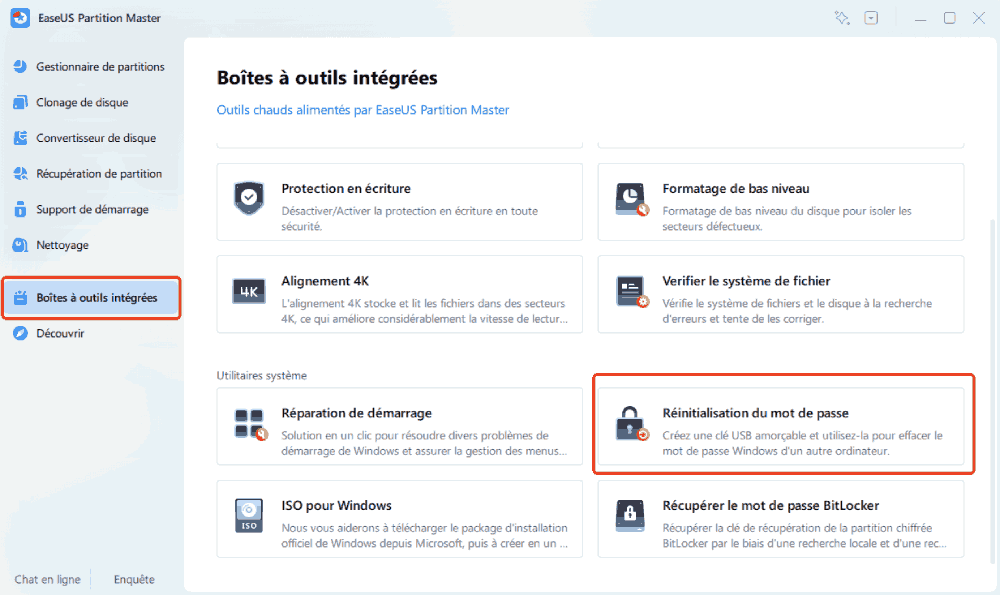Click the Clonage de disque sidebar icon
This screenshot has width=1000, height=595.
tap(20, 102)
